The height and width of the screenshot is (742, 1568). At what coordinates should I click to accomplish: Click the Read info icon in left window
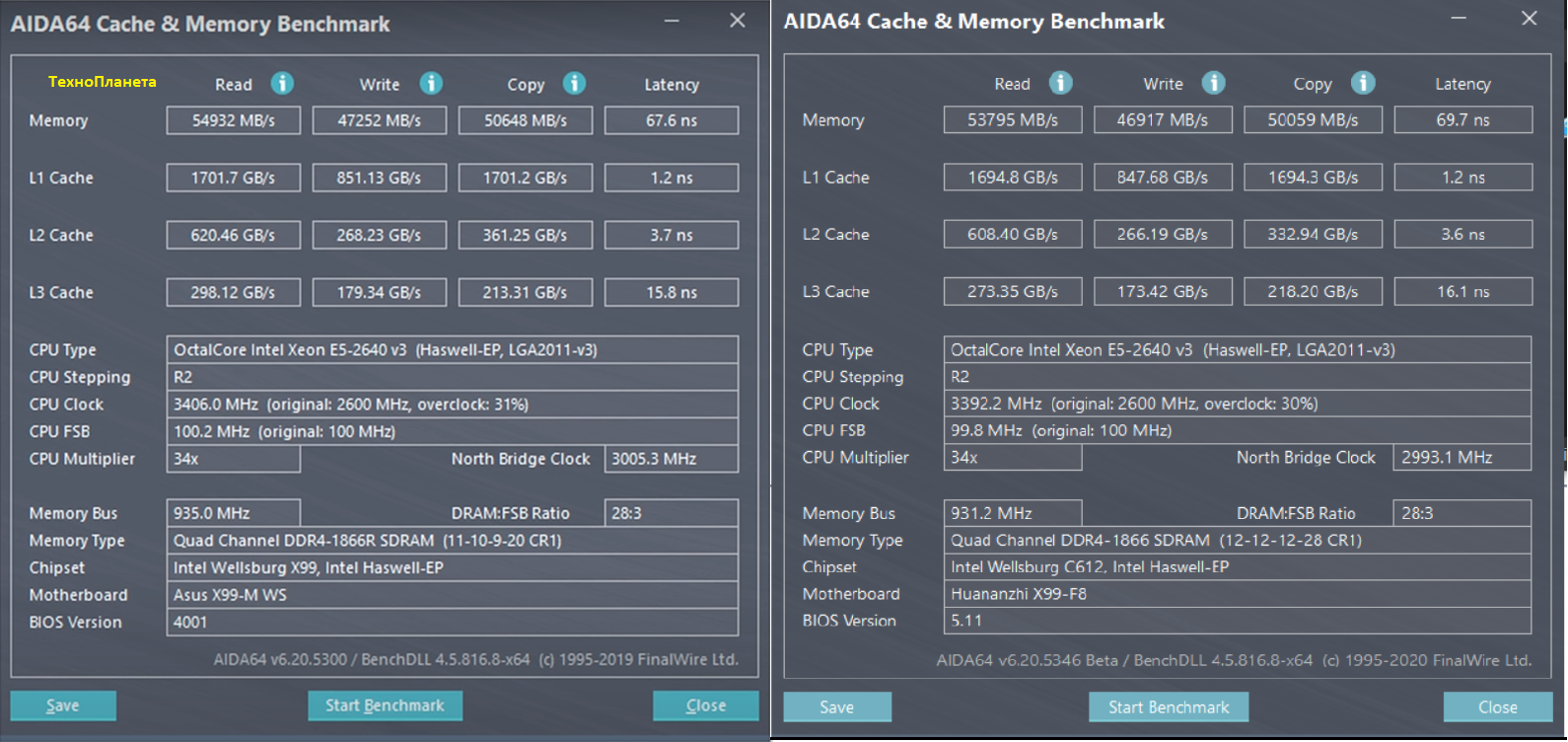(282, 84)
